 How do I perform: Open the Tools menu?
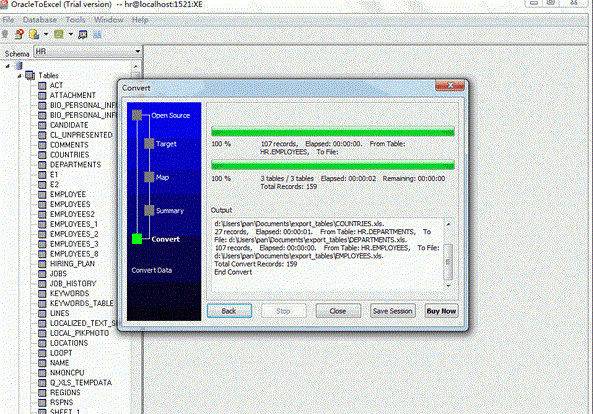point(75,20)
